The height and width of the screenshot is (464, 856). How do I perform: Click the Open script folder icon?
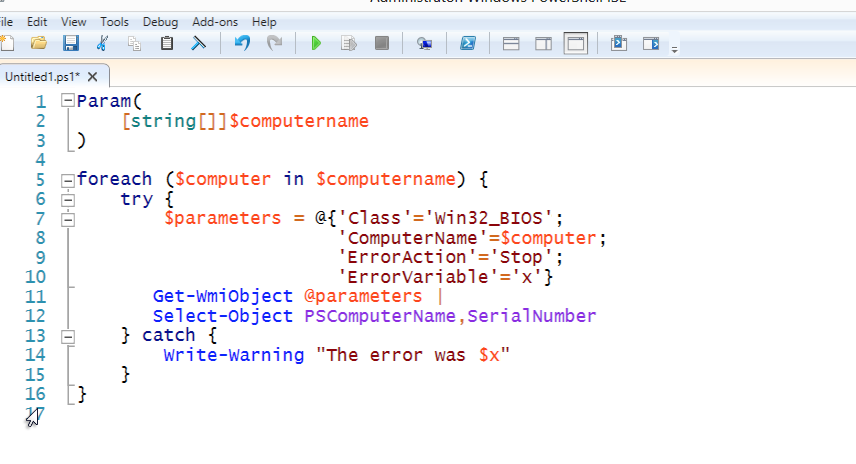39,43
